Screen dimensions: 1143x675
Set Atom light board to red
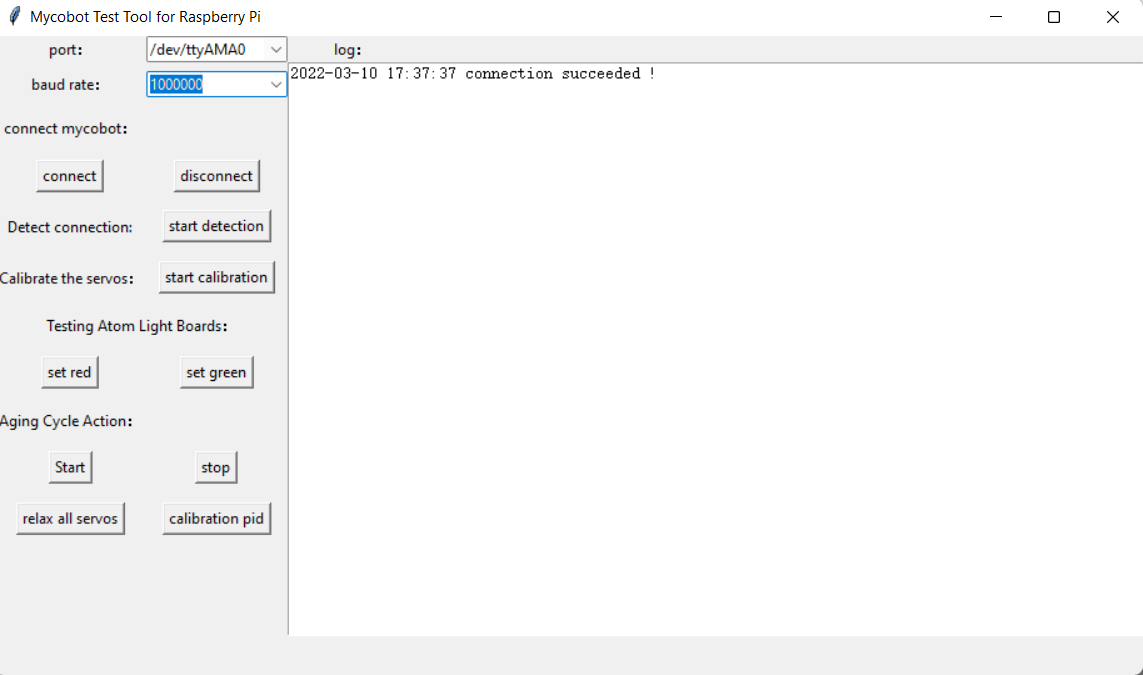click(x=70, y=372)
